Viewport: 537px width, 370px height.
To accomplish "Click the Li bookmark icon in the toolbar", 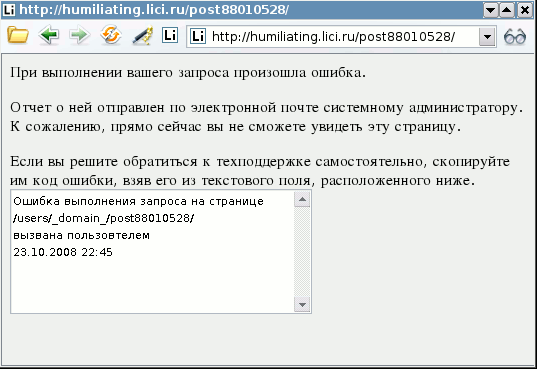I will (x=170, y=35).
